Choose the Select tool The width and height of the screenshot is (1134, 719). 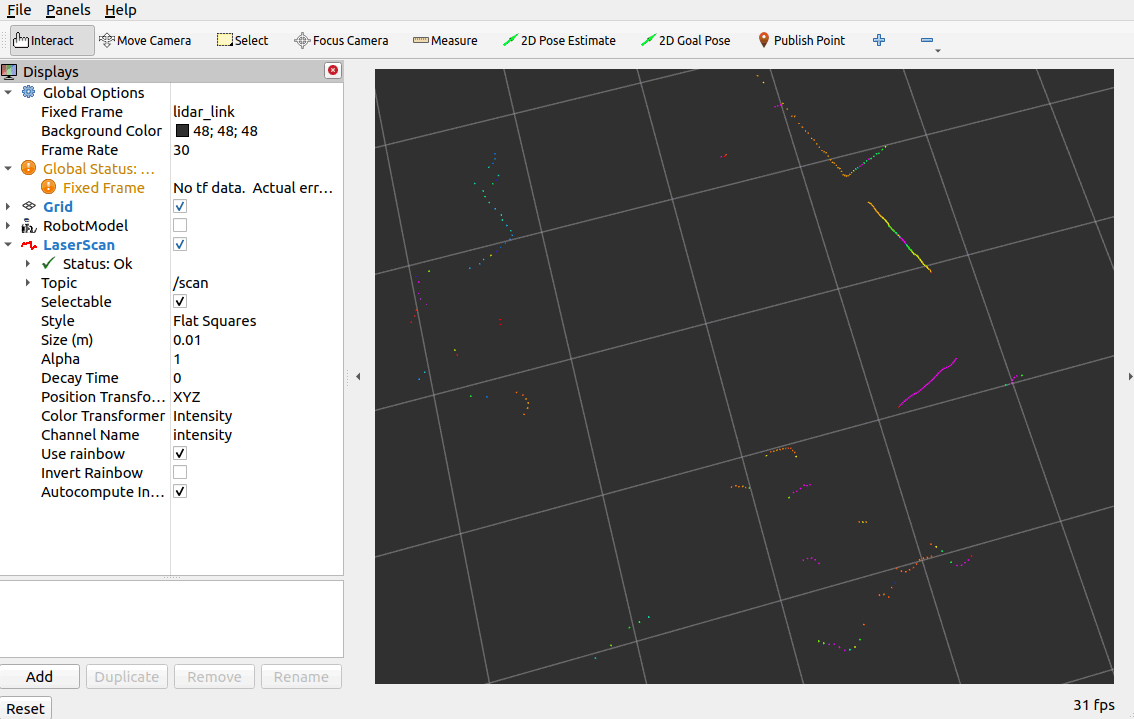click(242, 41)
